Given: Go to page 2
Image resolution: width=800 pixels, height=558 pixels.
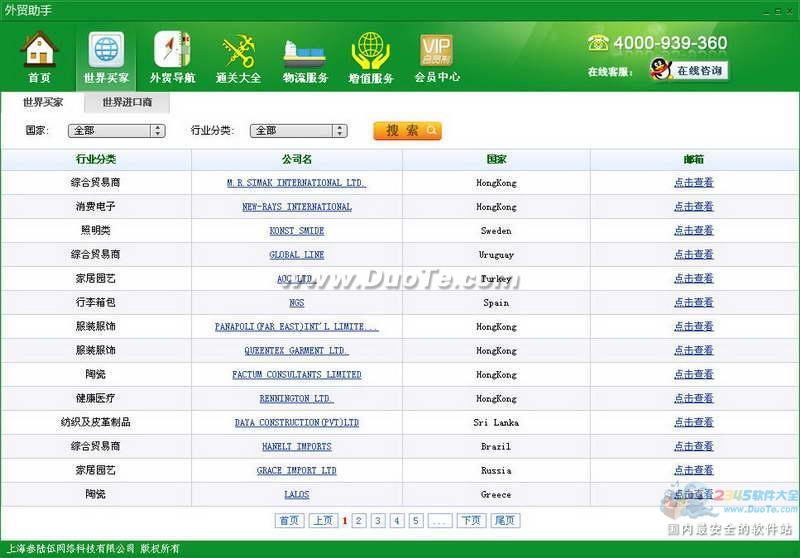Looking at the screenshot, I should tap(359, 520).
